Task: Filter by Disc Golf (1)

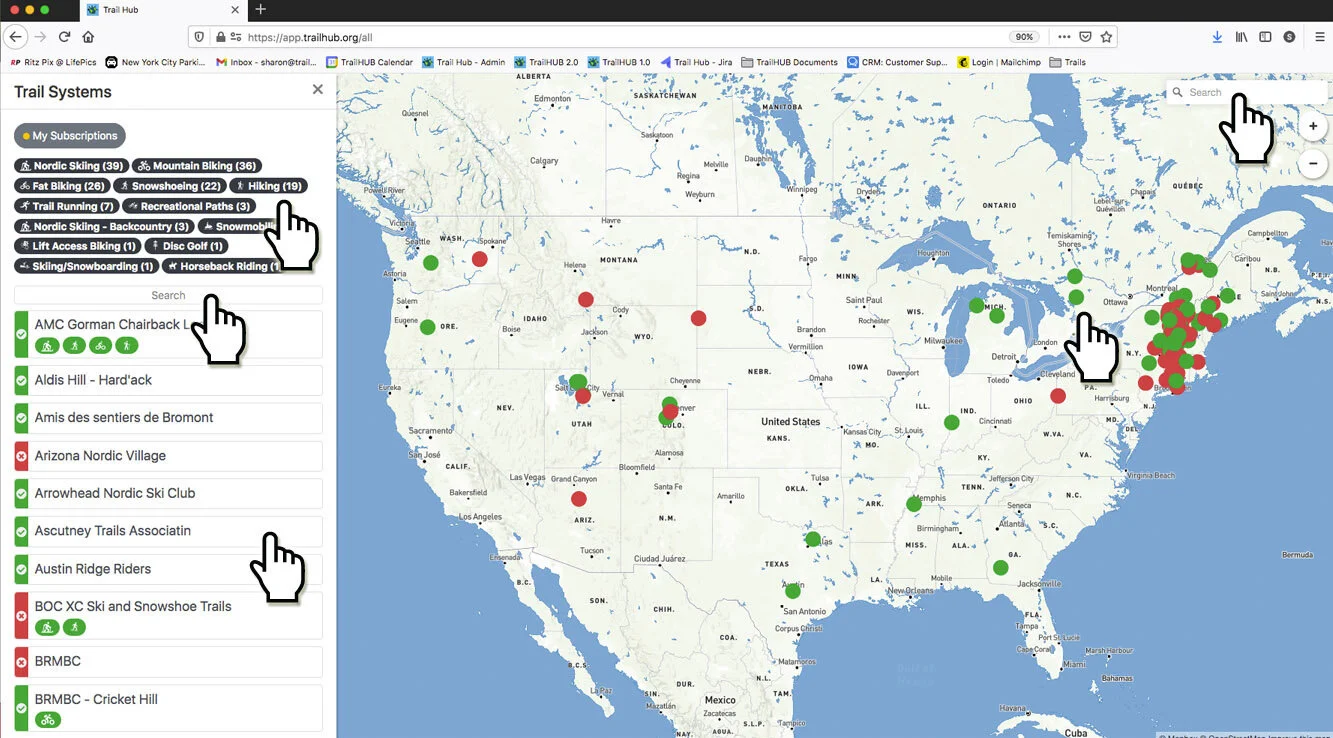Action: (187, 246)
